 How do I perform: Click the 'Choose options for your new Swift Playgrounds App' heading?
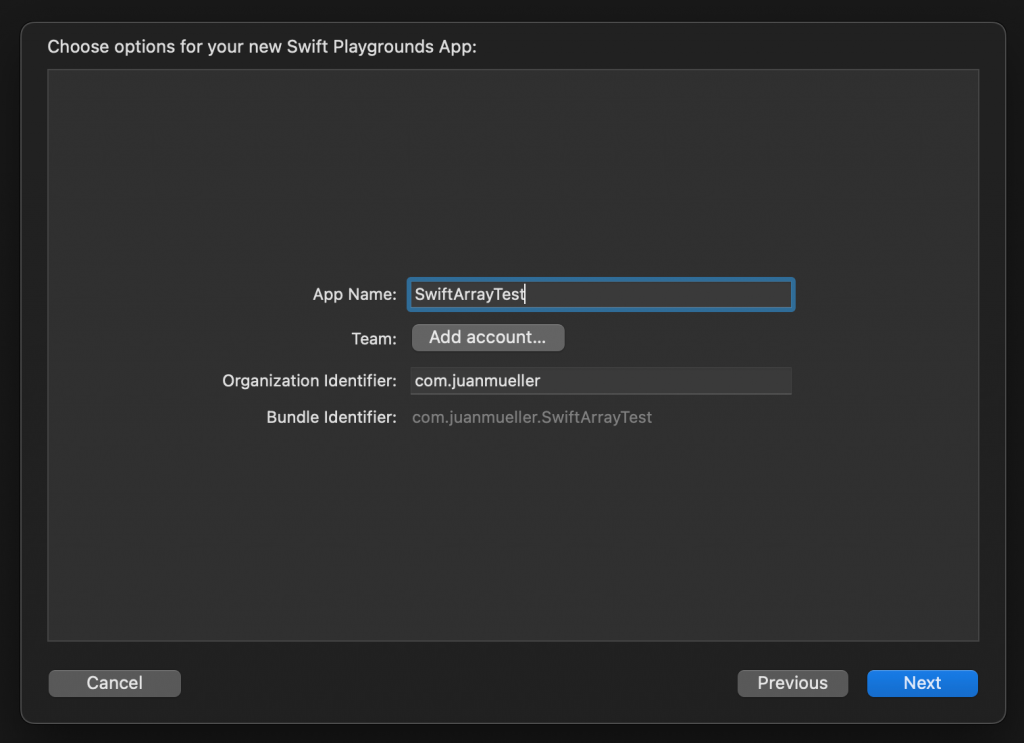pyautogui.click(x=262, y=47)
